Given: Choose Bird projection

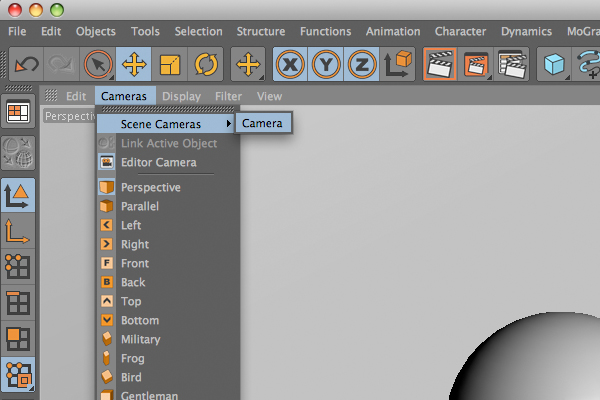Looking at the screenshot, I should (x=166, y=377).
